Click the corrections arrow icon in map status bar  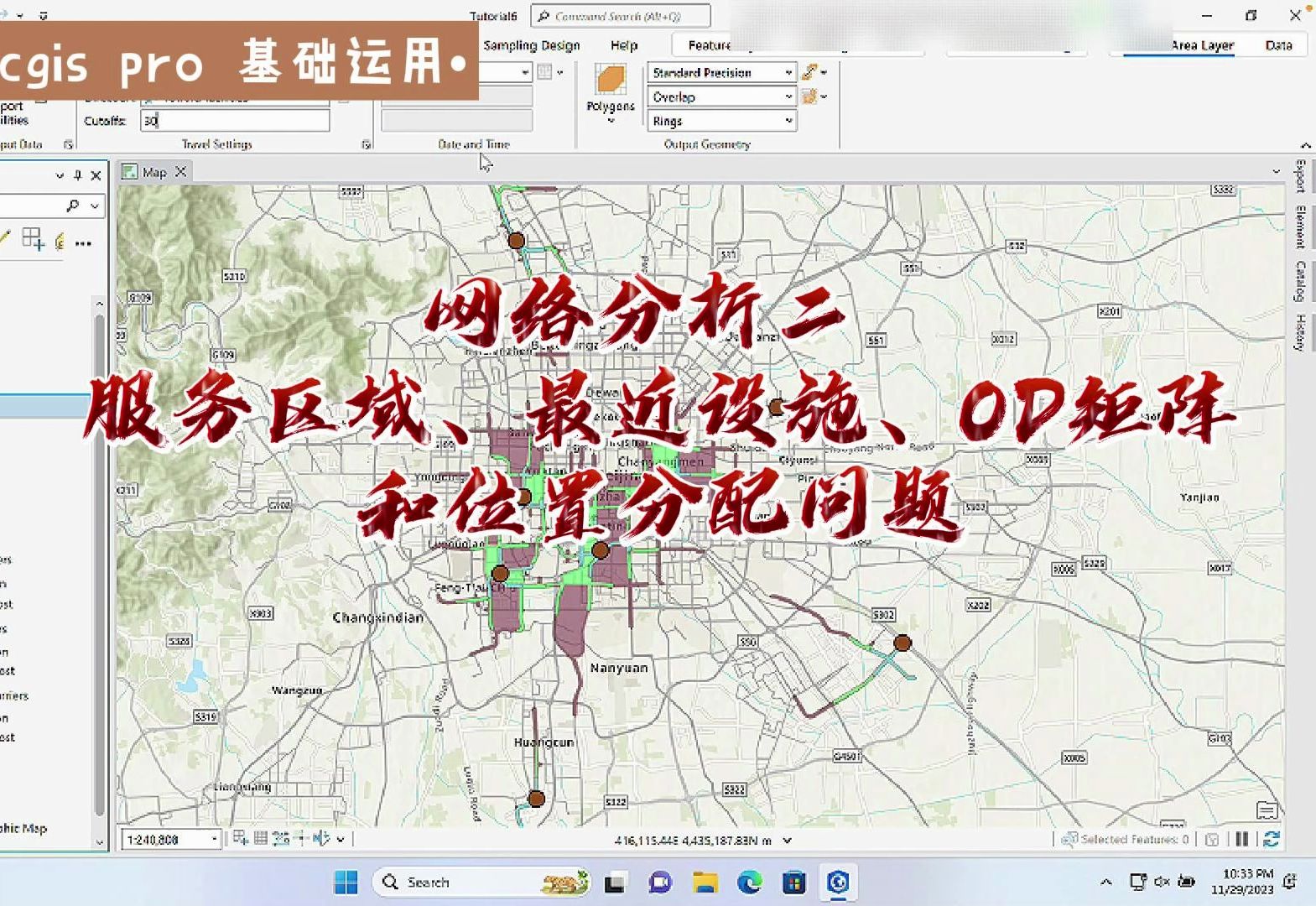click(x=321, y=838)
